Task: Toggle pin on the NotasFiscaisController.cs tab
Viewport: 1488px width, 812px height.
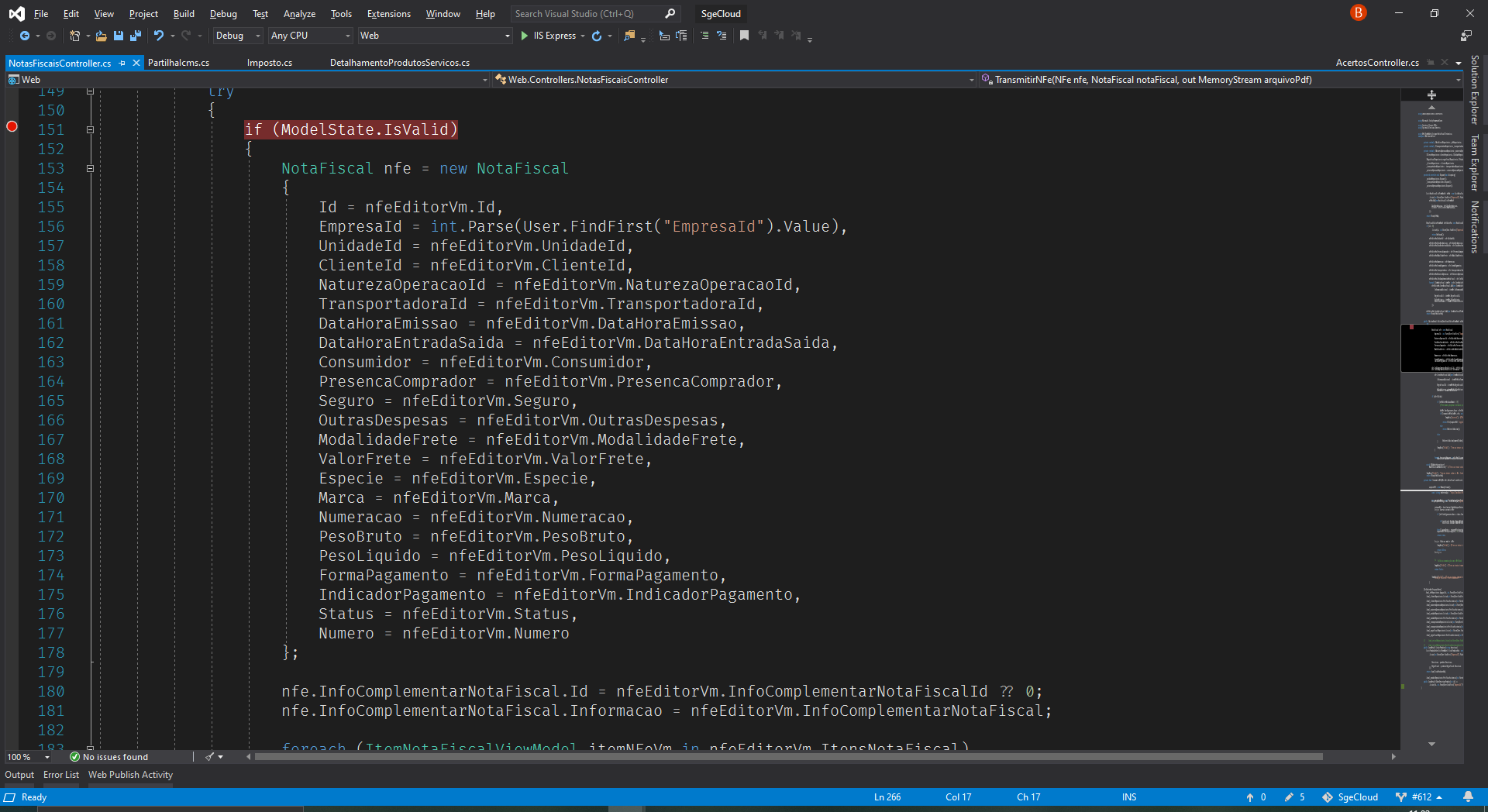Action: [x=122, y=63]
